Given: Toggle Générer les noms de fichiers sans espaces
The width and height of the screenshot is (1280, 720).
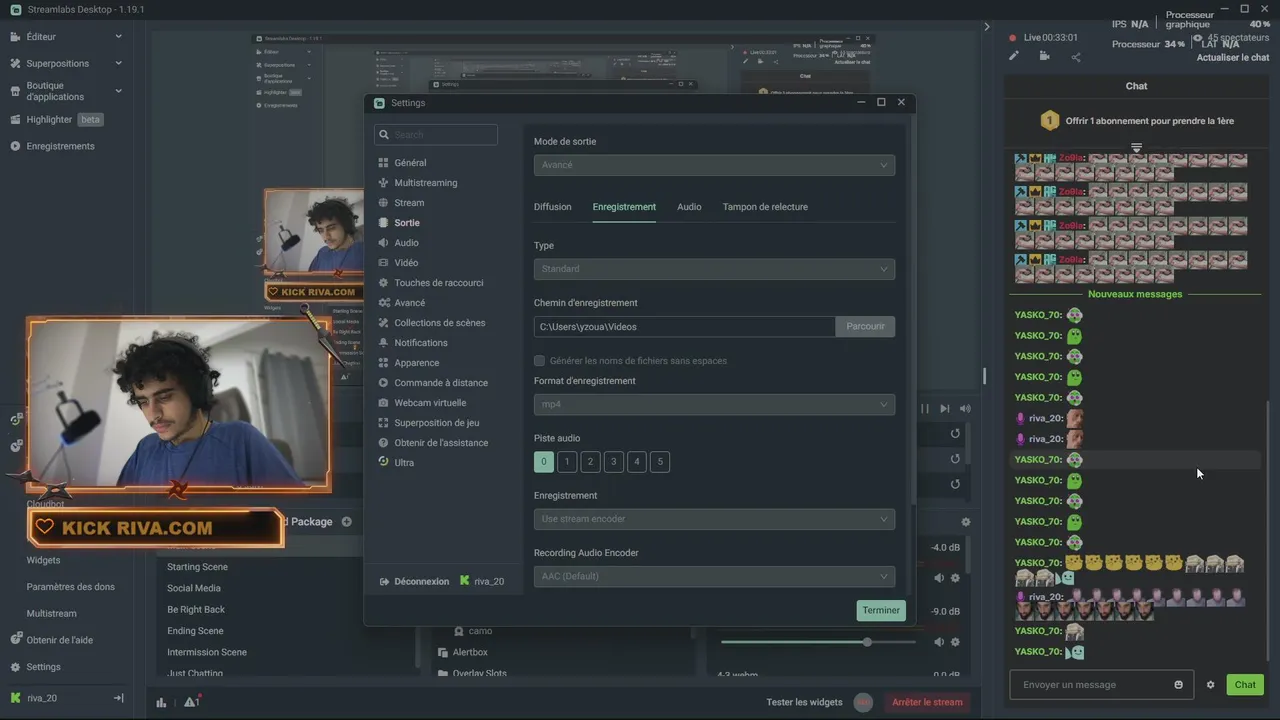Looking at the screenshot, I should (x=539, y=361).
